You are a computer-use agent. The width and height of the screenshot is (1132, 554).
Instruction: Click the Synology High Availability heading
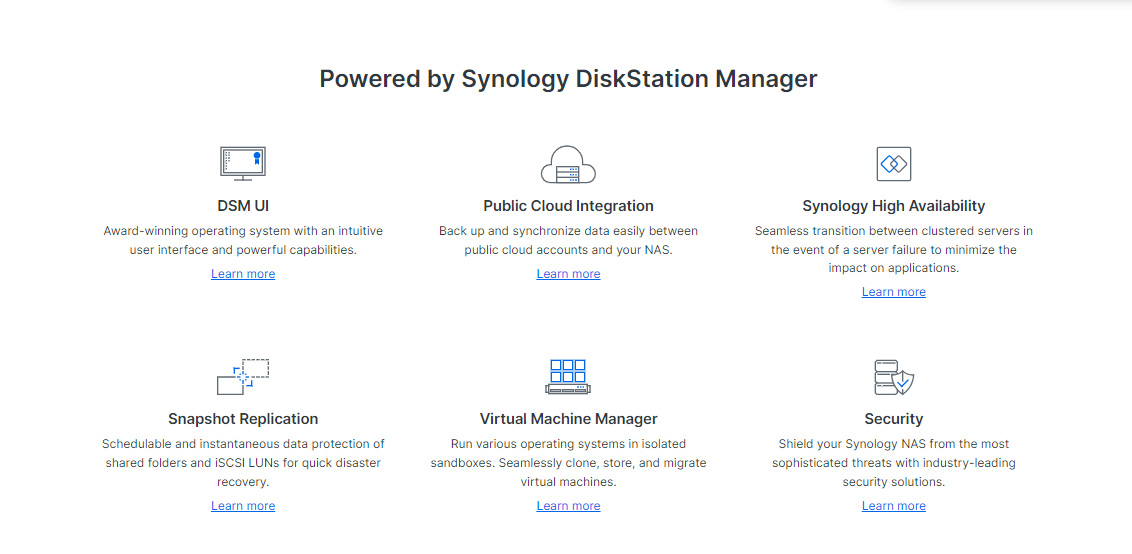(893, 206)
